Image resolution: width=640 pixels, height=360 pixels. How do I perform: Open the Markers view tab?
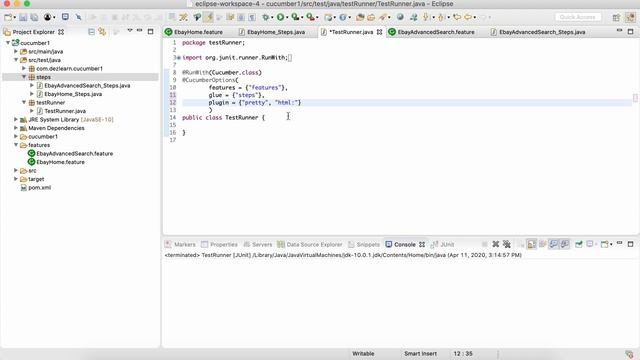pos(180,244)
